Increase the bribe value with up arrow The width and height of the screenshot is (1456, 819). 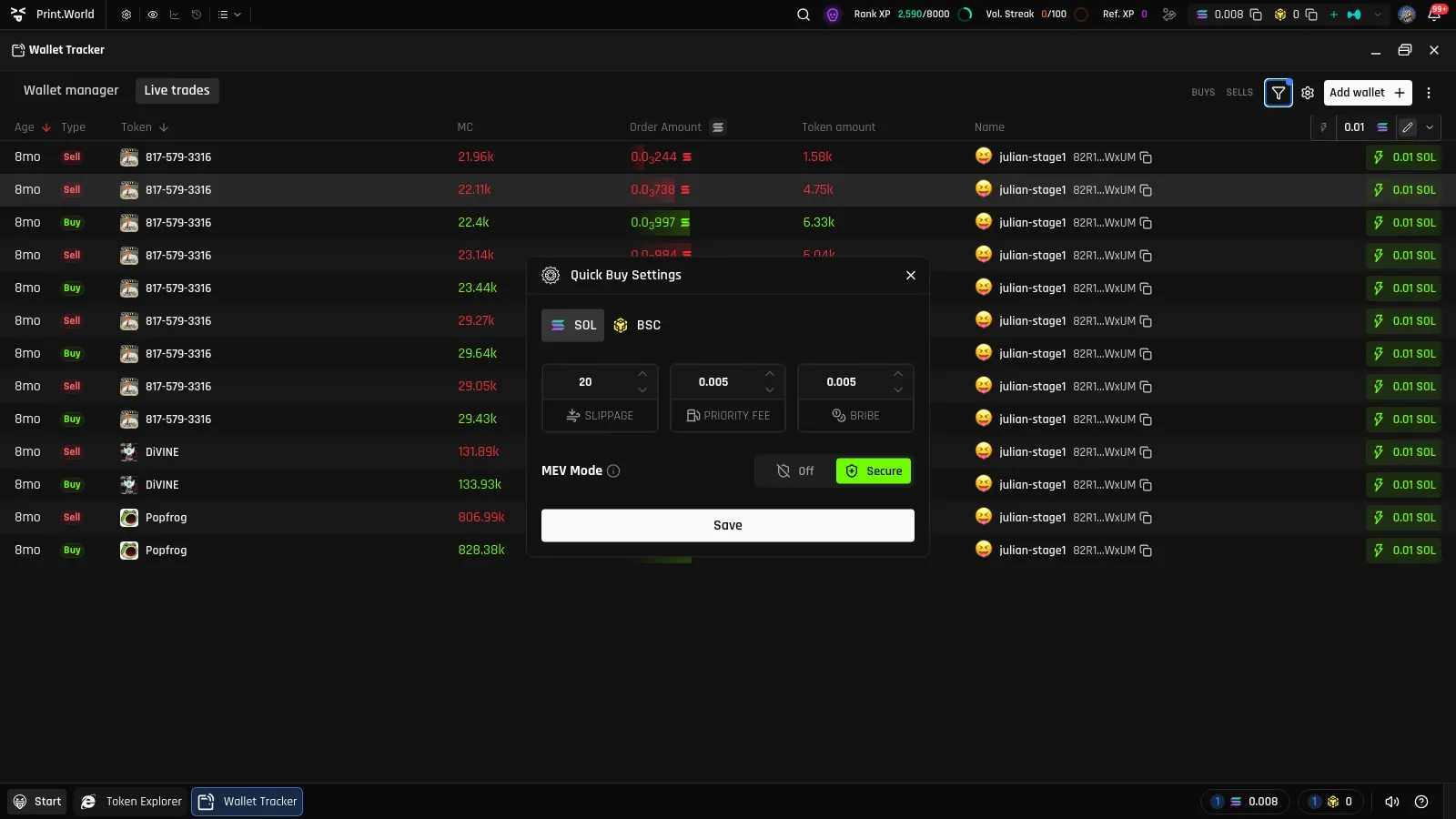click(x=898, y=374)
